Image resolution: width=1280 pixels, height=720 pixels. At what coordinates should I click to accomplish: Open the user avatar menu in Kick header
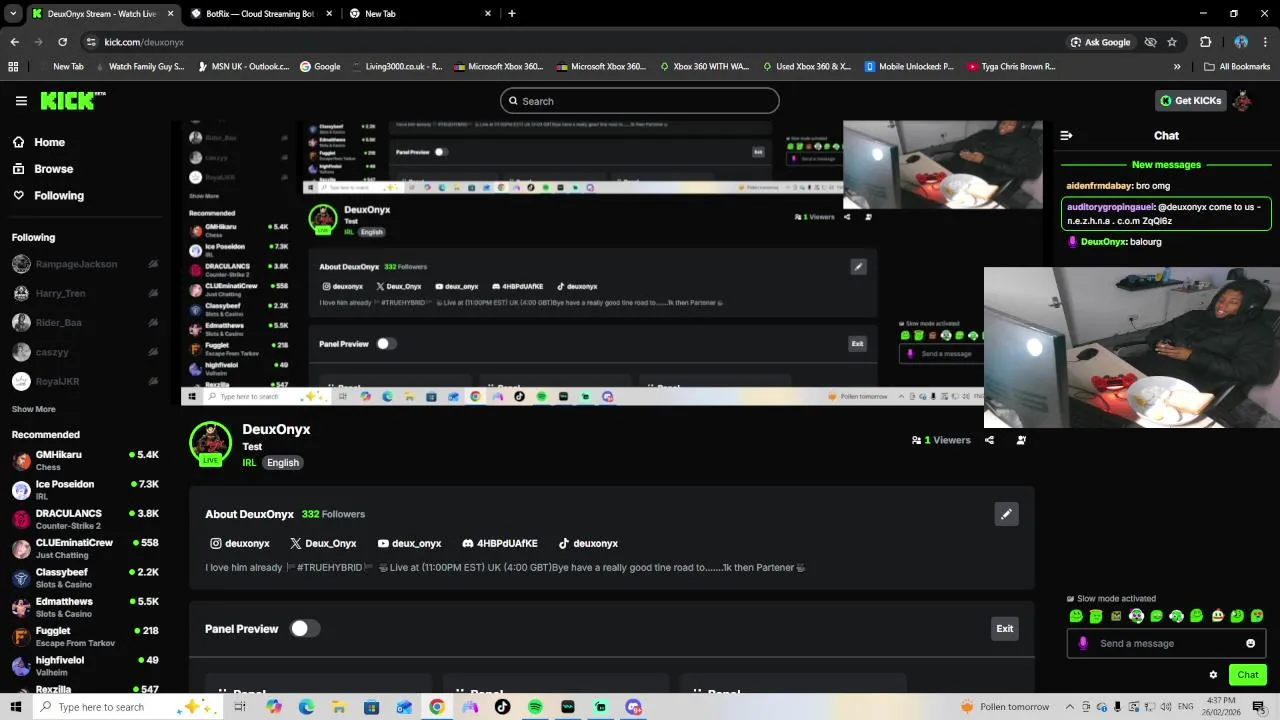click(1243, 100)
